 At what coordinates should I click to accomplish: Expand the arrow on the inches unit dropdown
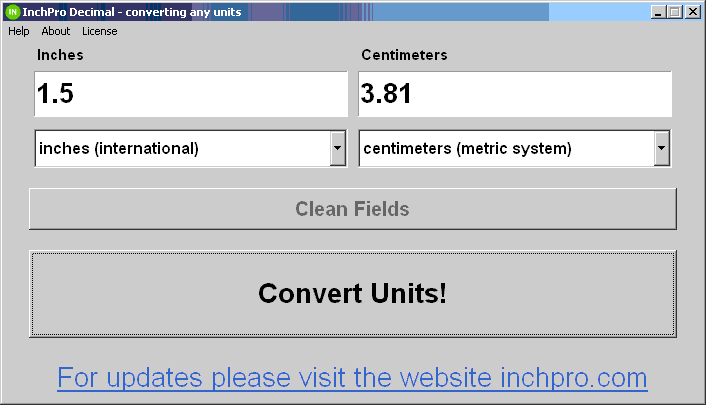click(x=338, y=148)
